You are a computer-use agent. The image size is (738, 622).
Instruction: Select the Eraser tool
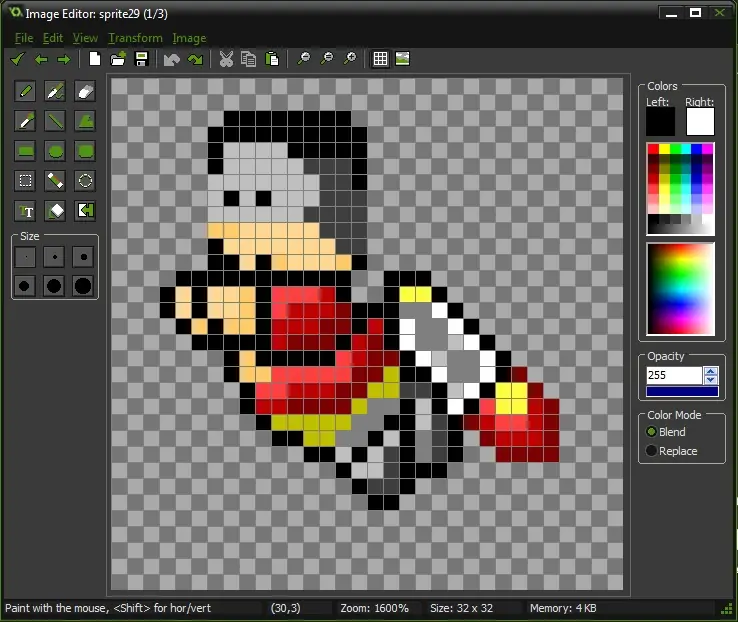point(85,91)
